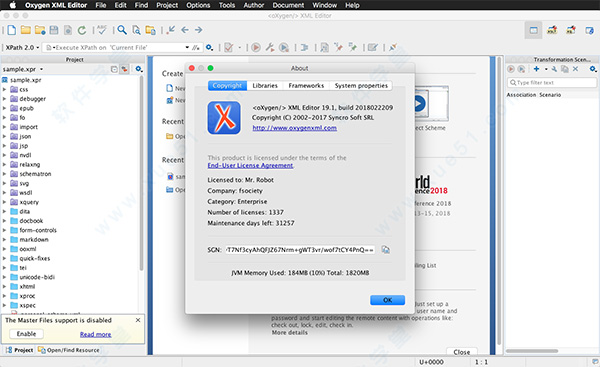
Task: Copy the SGN value with the copy icon
Action: click(x=386, y=250)
